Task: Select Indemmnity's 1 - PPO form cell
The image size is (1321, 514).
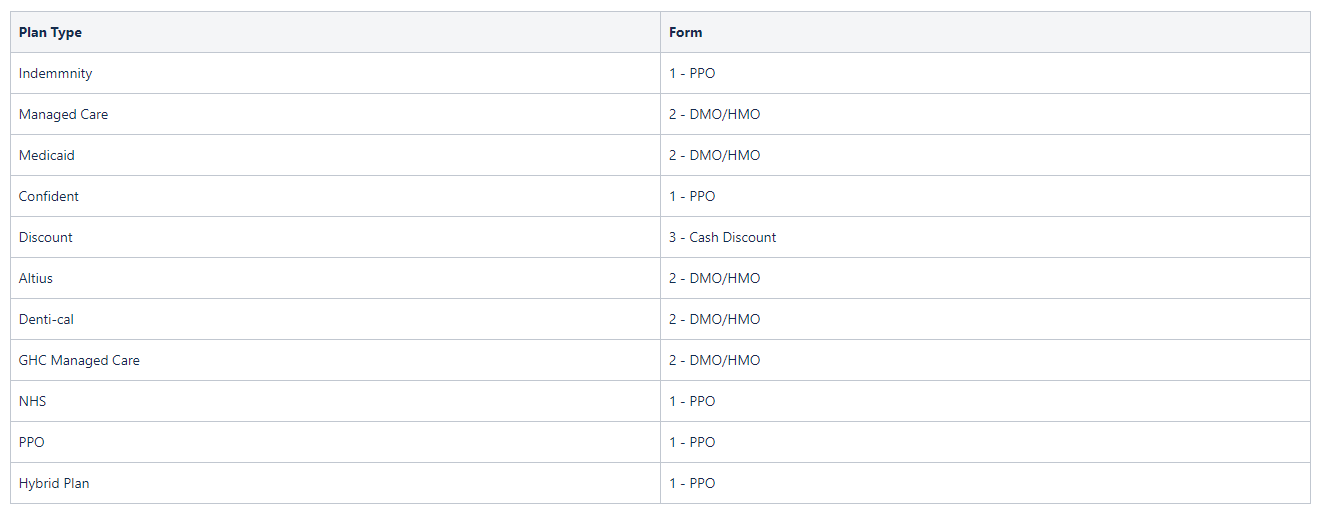Action: tap(985, 73)
